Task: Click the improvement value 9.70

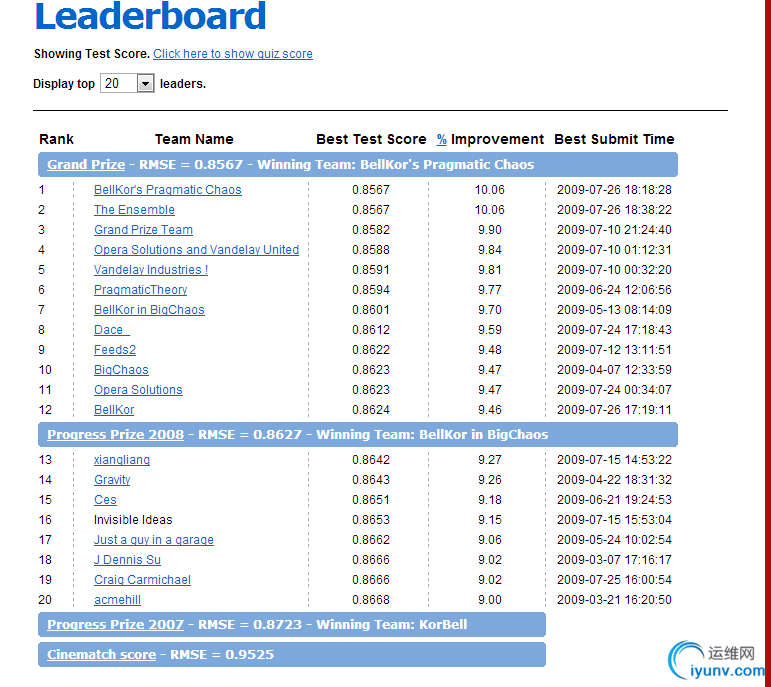Action: 490,310
